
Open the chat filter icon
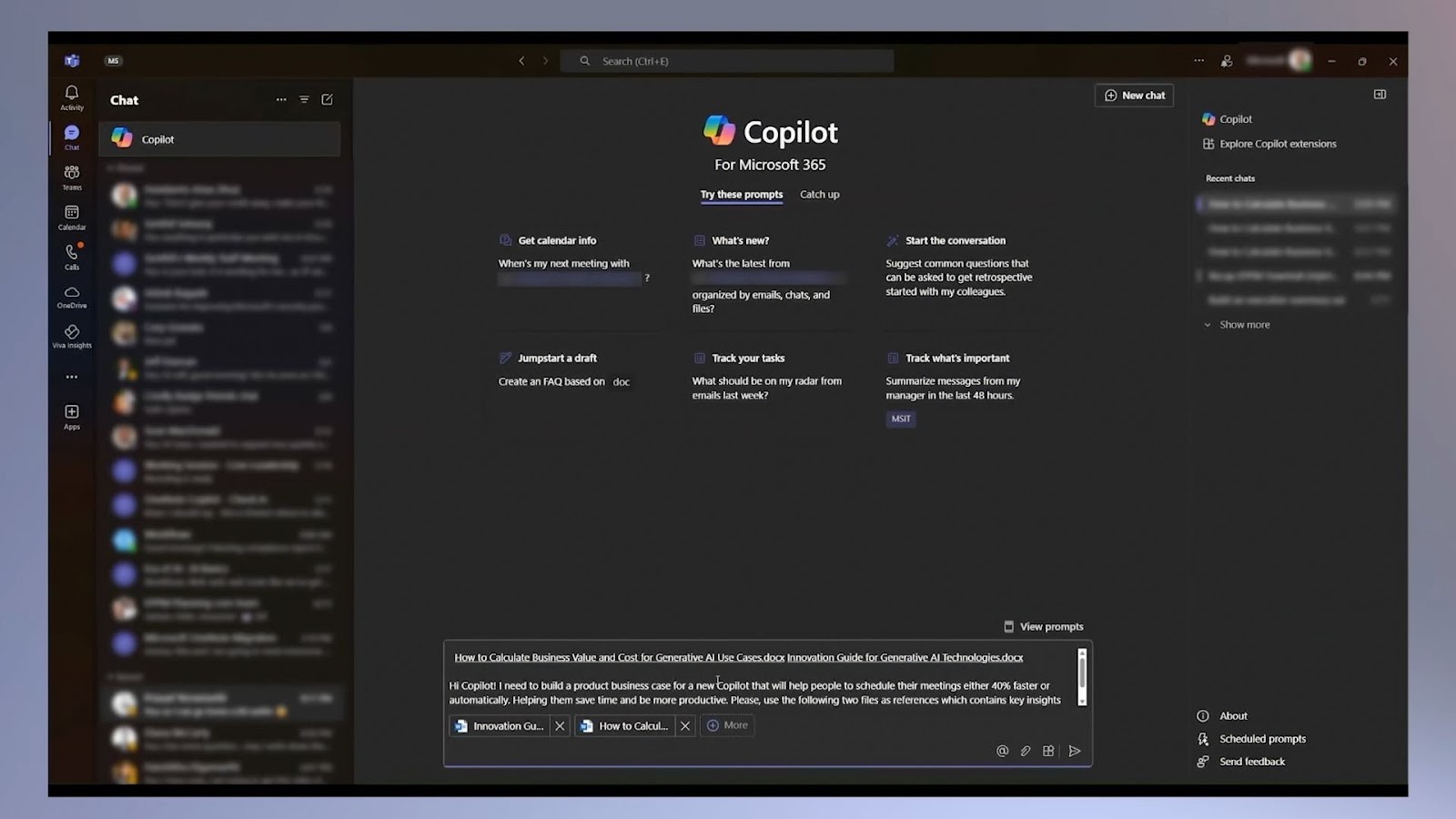click(304, 99)
